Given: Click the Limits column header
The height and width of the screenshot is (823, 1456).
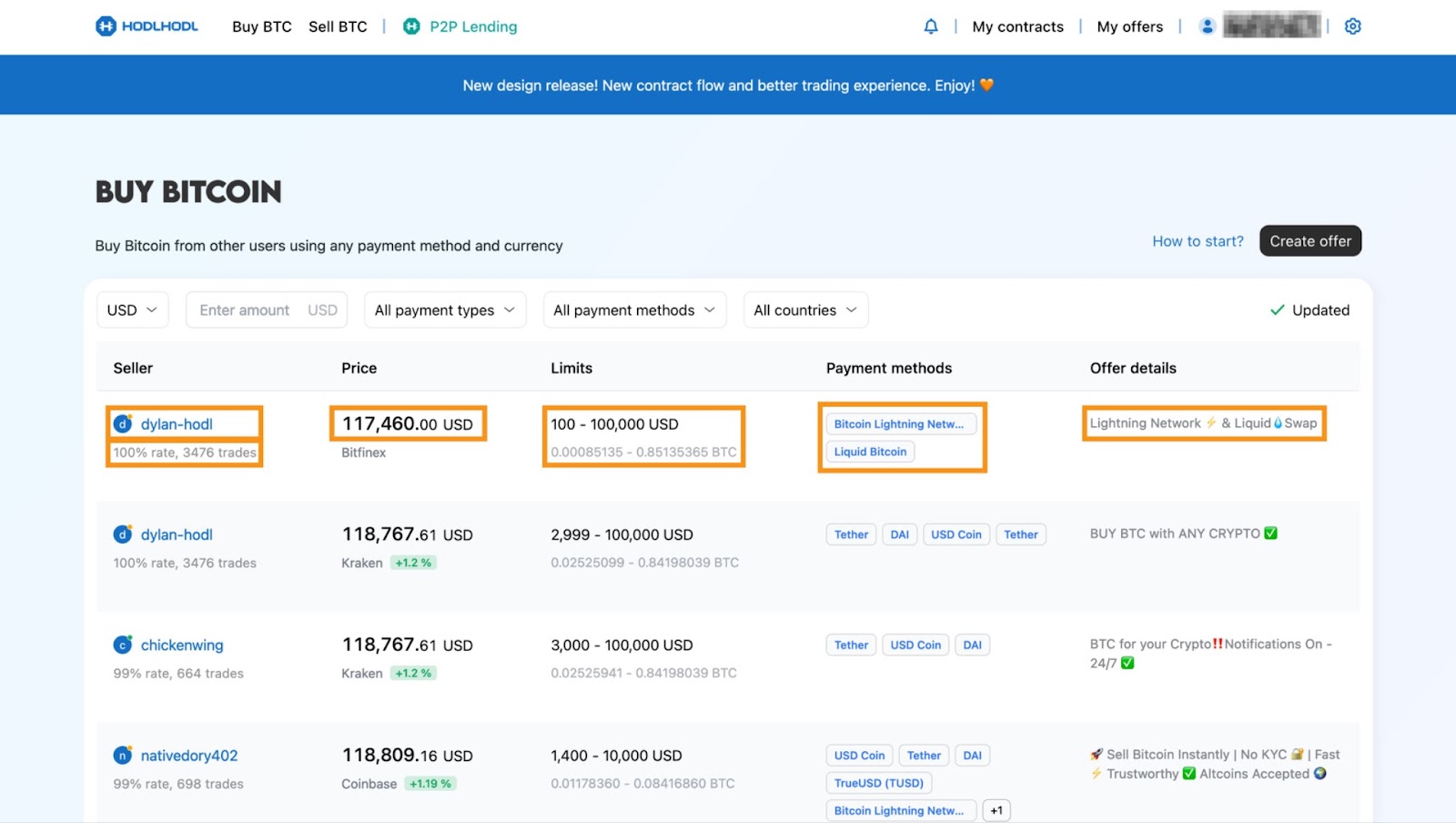Looking at the screenshot, I should point(571,368).
